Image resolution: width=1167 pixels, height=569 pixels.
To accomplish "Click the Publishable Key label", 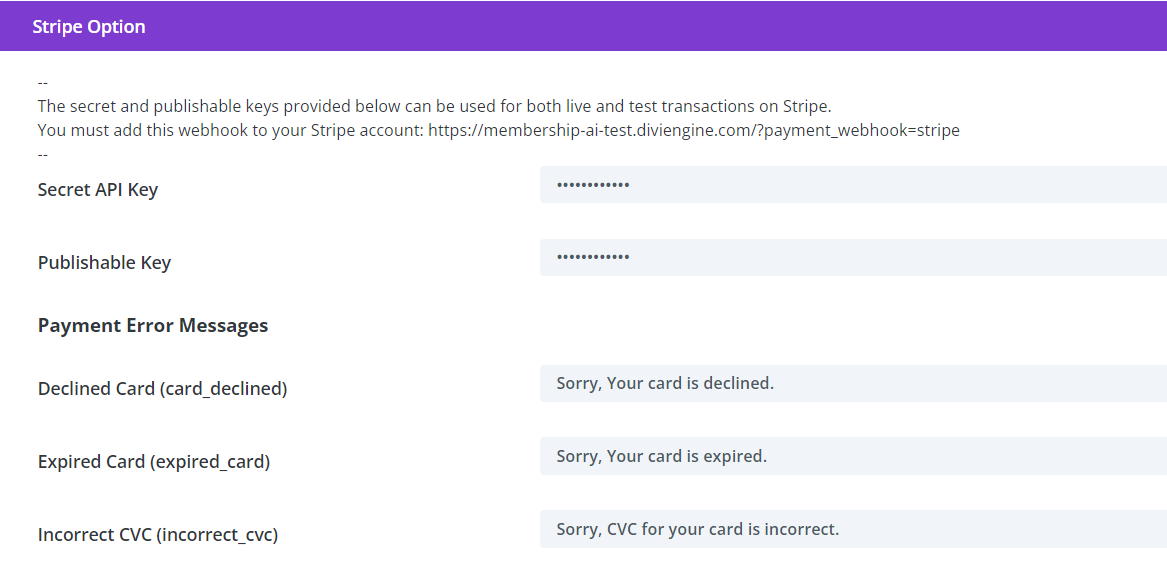I will 104,263.
